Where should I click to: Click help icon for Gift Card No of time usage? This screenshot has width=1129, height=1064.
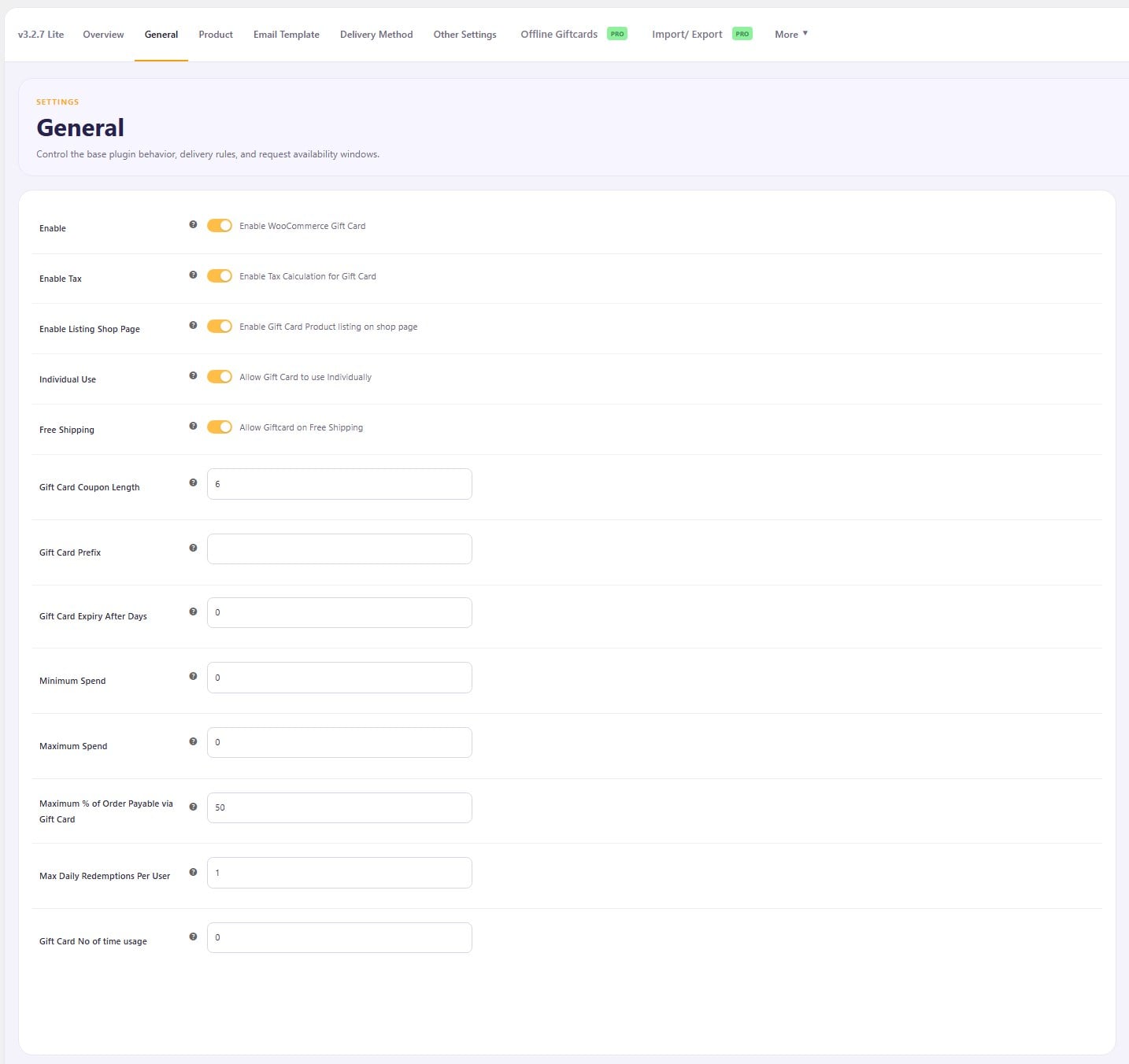pos(193,937)
